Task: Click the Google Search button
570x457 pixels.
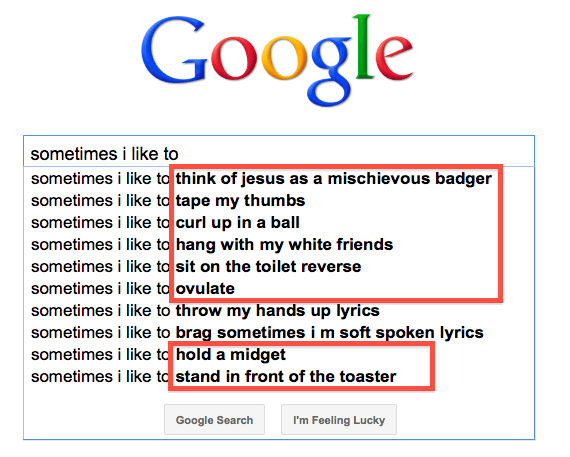Action: pos(214,420)
